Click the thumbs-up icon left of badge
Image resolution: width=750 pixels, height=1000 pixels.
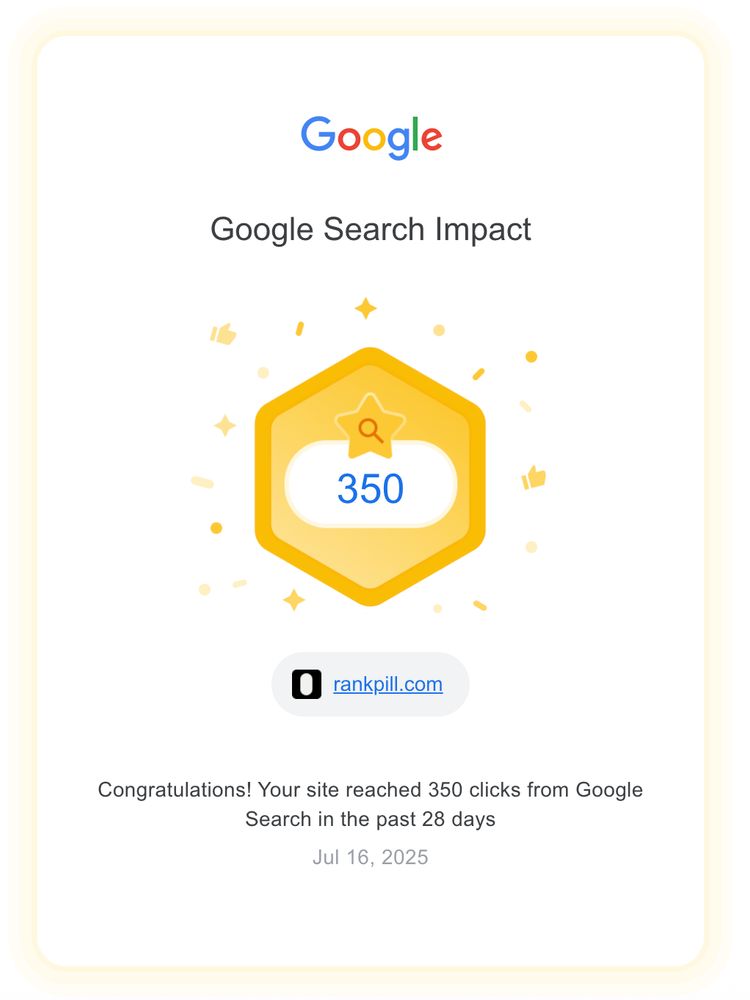coord(223,334)
